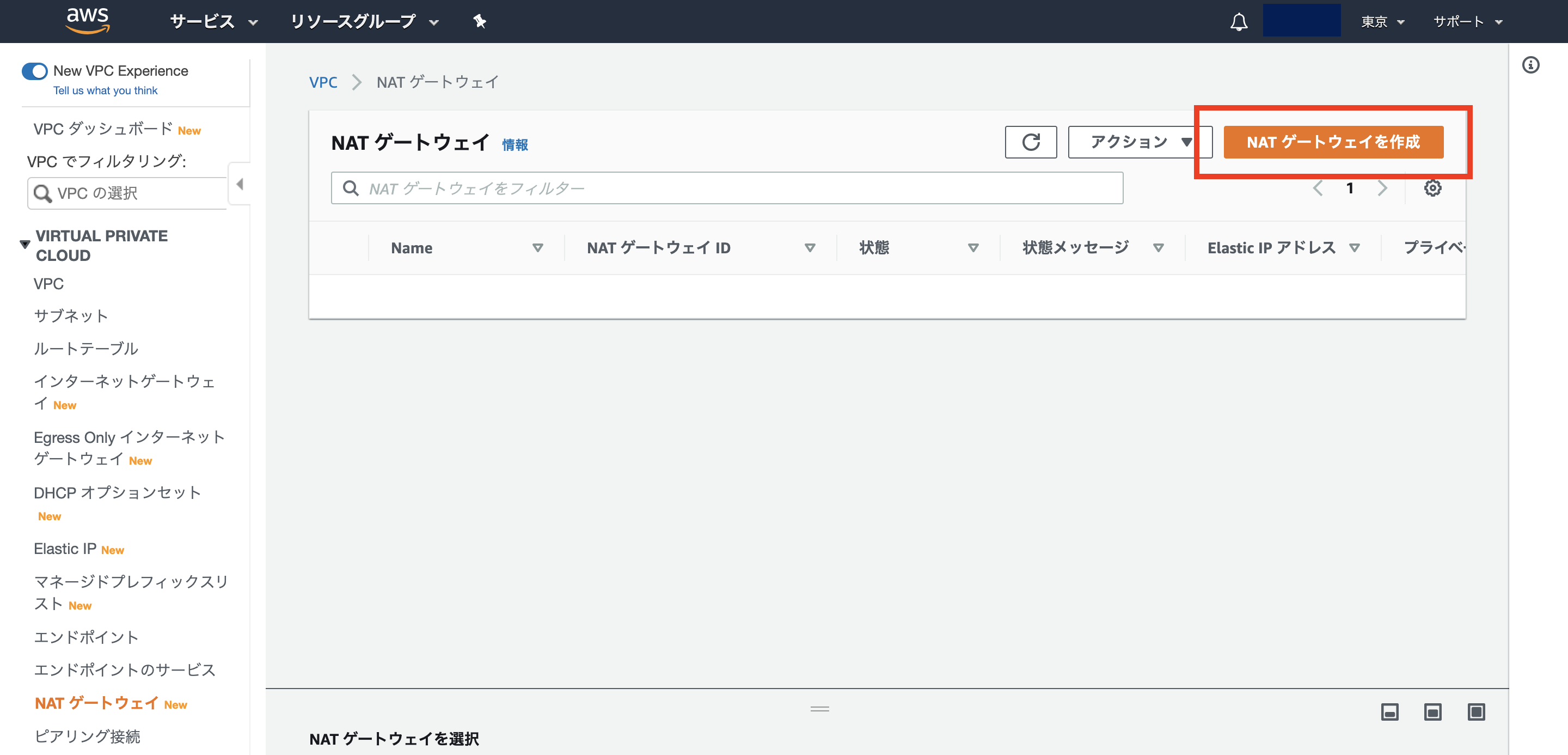Click the pin shortcut icon in top bar
Image resolution: width=1568 pixels, height=755 pixels.
tap(480, 21)
